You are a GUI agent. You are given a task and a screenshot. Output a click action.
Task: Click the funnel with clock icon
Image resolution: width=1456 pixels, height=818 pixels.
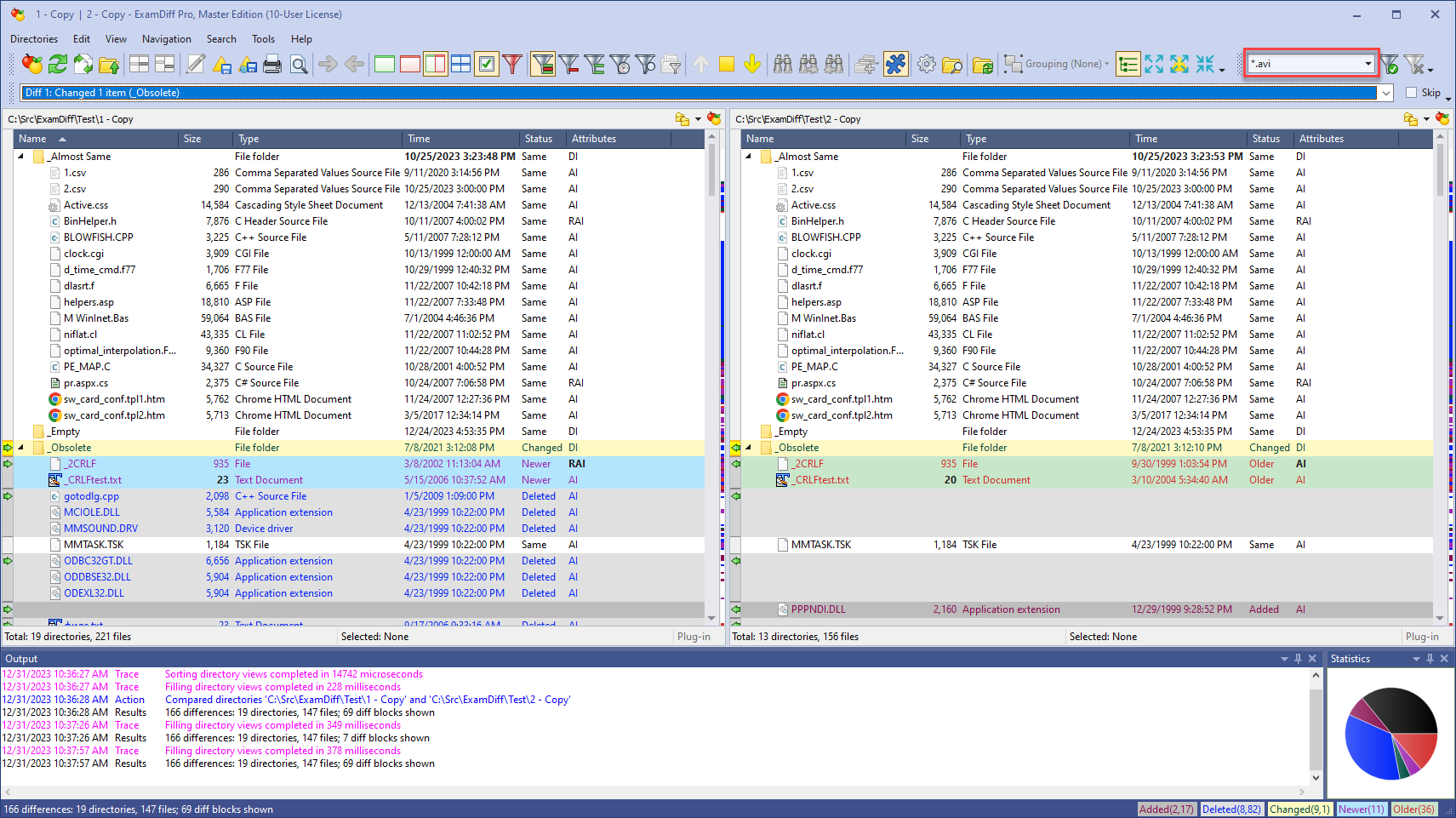(620, 64)
